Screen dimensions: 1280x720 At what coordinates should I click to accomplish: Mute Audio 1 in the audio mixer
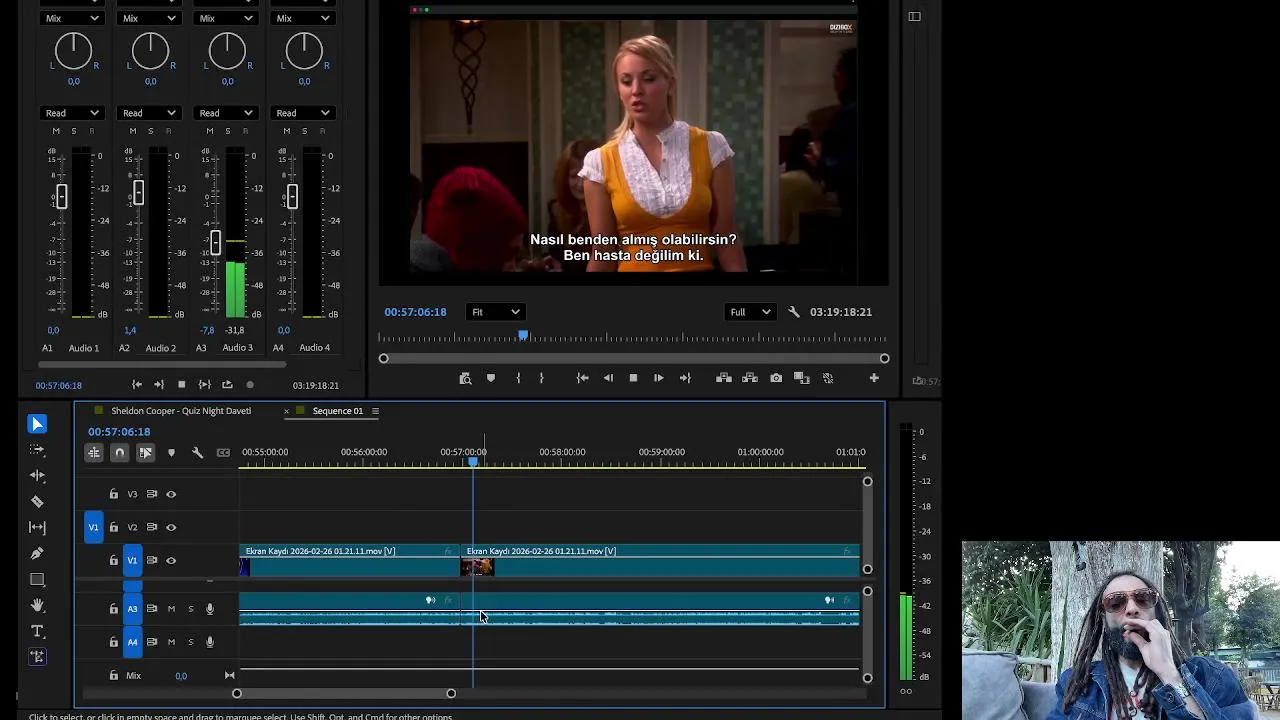click(56, 131)
